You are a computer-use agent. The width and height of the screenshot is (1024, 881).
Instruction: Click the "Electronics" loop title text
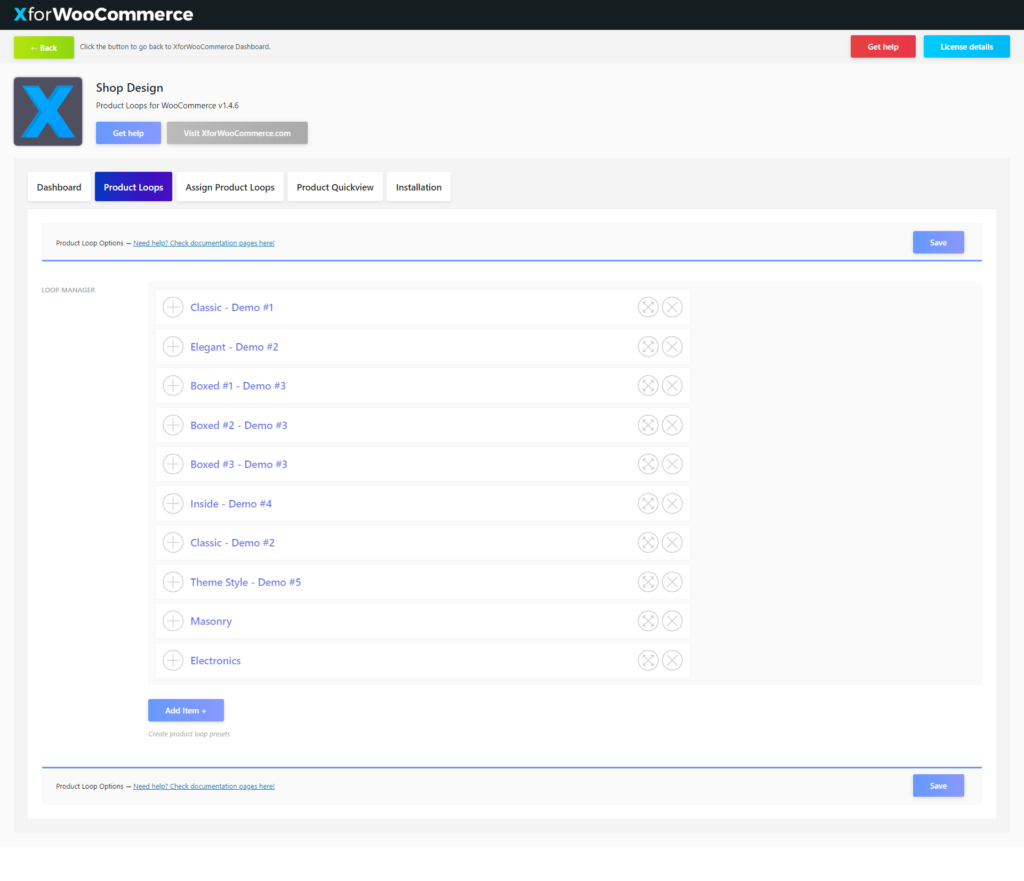click(x=216, y=660)
